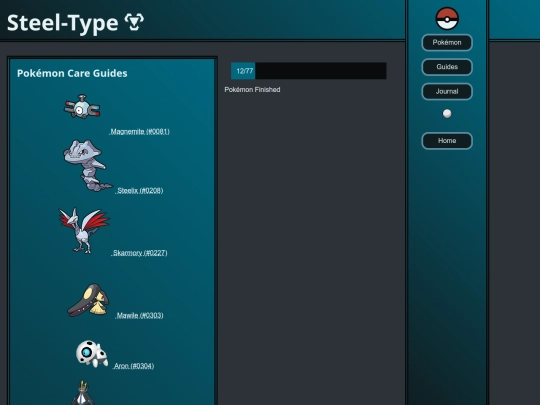Open the Skarmory (#0227) care guide link
The width and height of the screenshot is (540, 405).
(139, 253)
